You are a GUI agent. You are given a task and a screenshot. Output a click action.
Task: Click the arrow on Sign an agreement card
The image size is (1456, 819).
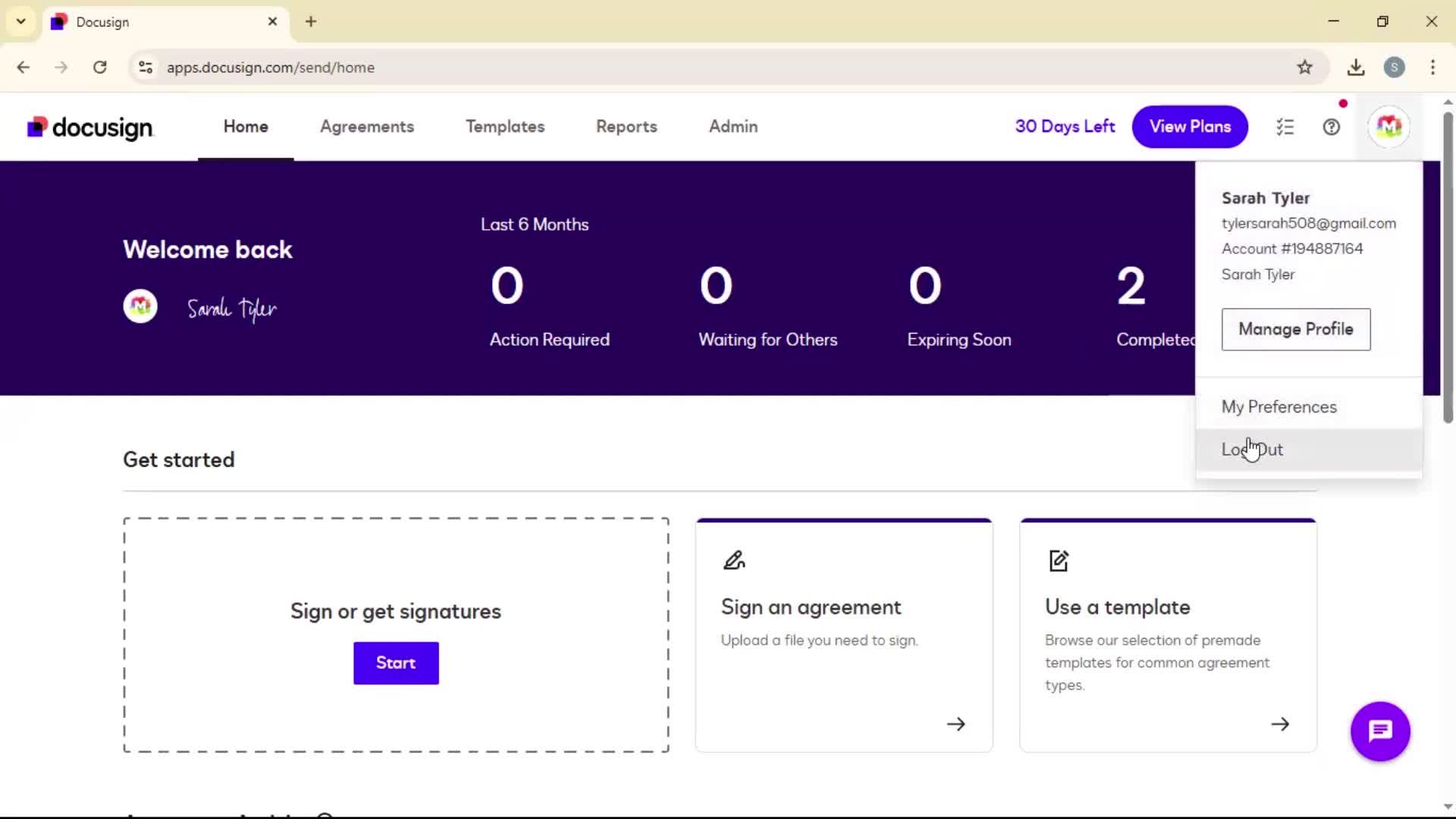(956, 724)
